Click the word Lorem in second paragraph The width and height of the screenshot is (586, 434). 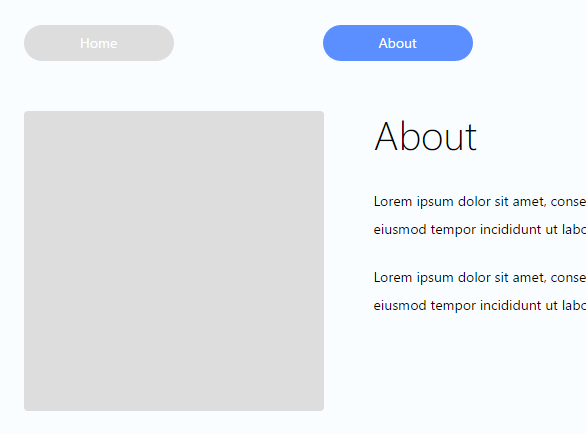[393, 277]
